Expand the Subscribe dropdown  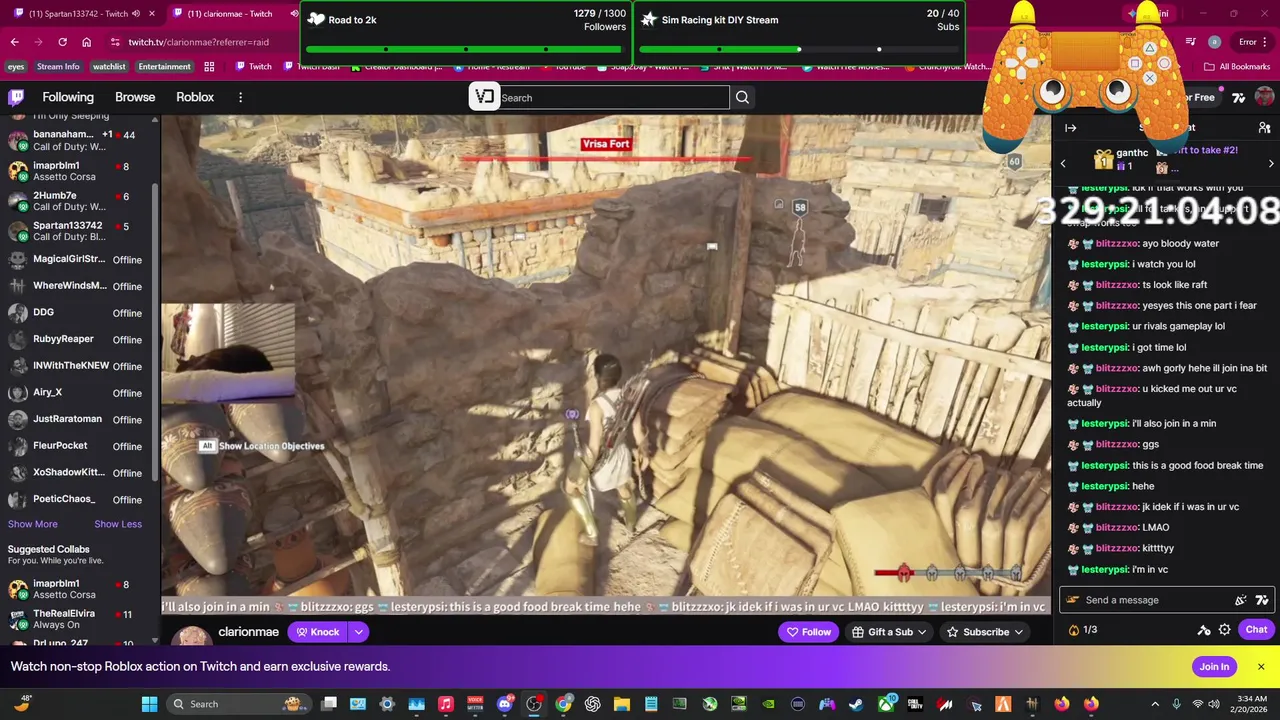coord(986,632)
